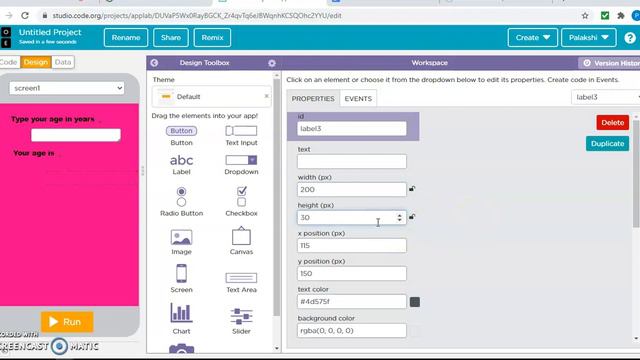
Task: Open the EVENTS tab
Action: [x=358, y=99]
